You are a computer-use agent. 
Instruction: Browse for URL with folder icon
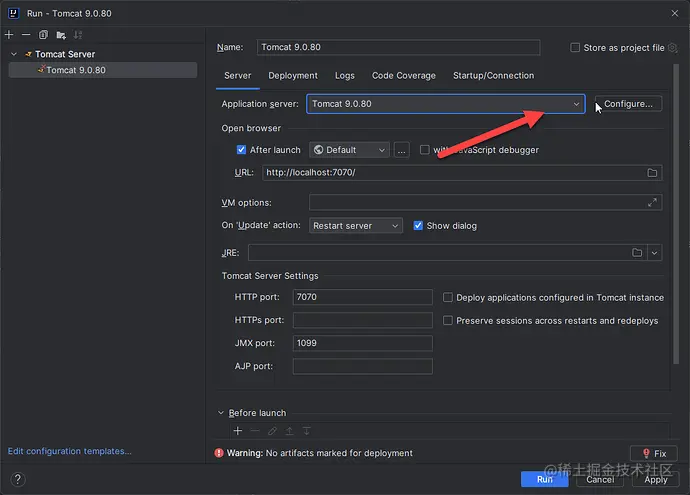click(x=652, y=173)
